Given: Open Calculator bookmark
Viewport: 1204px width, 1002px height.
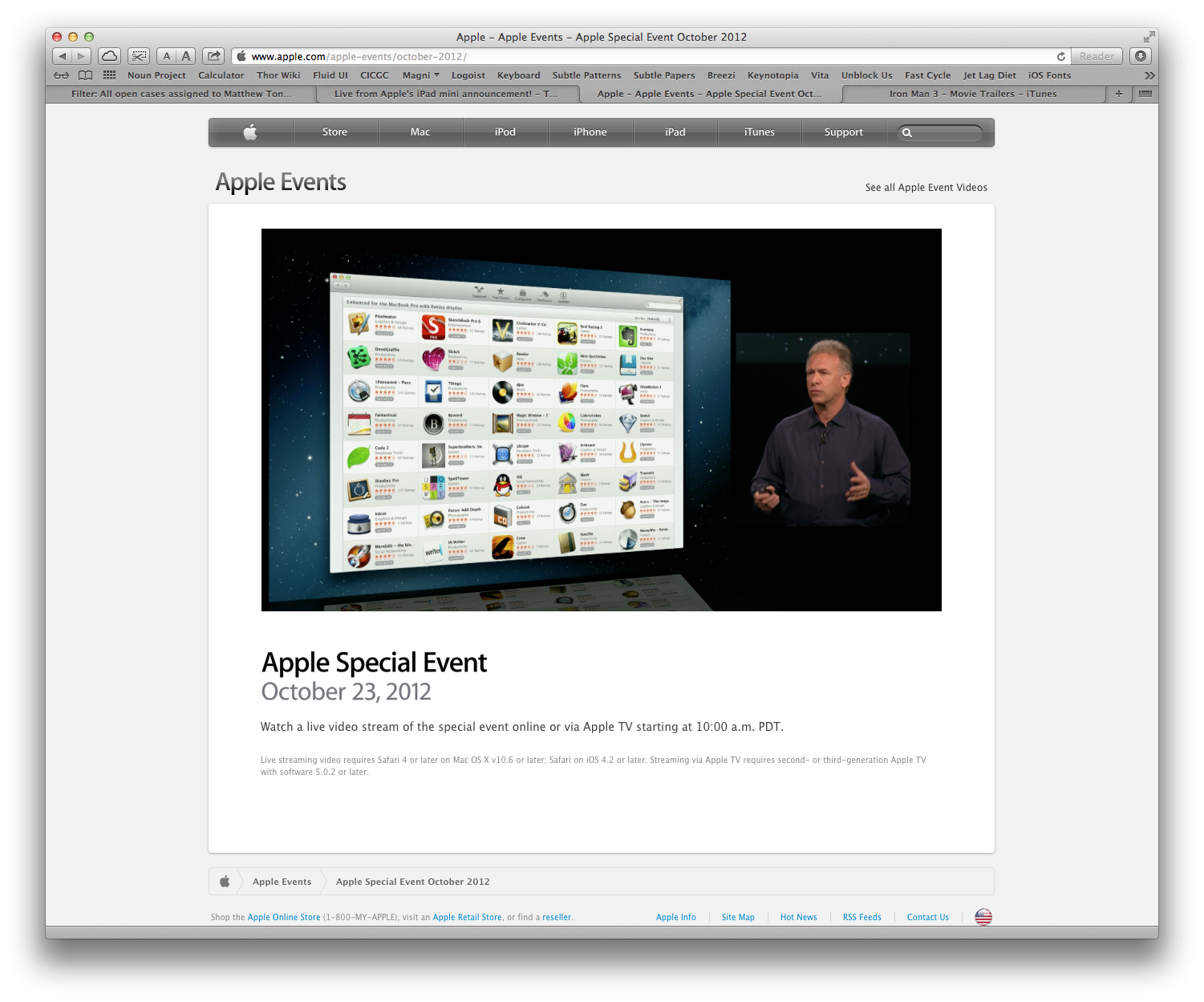Looking at the screenshot, I should 221,75.
